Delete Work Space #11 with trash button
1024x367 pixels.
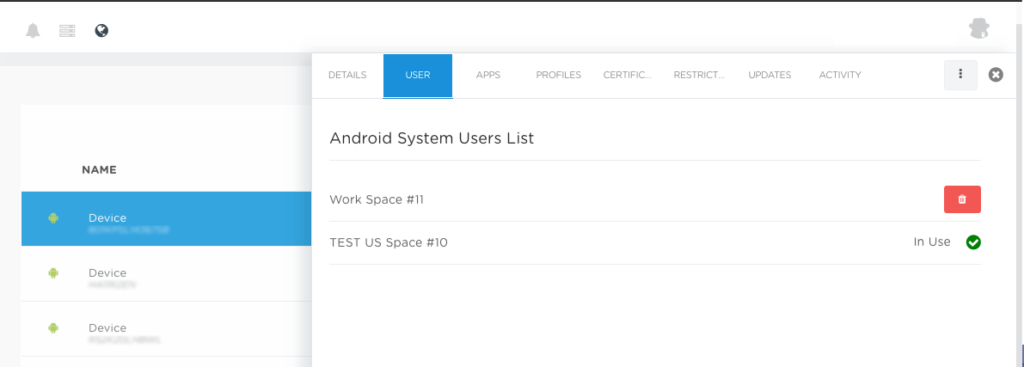(x=962, y=199)
